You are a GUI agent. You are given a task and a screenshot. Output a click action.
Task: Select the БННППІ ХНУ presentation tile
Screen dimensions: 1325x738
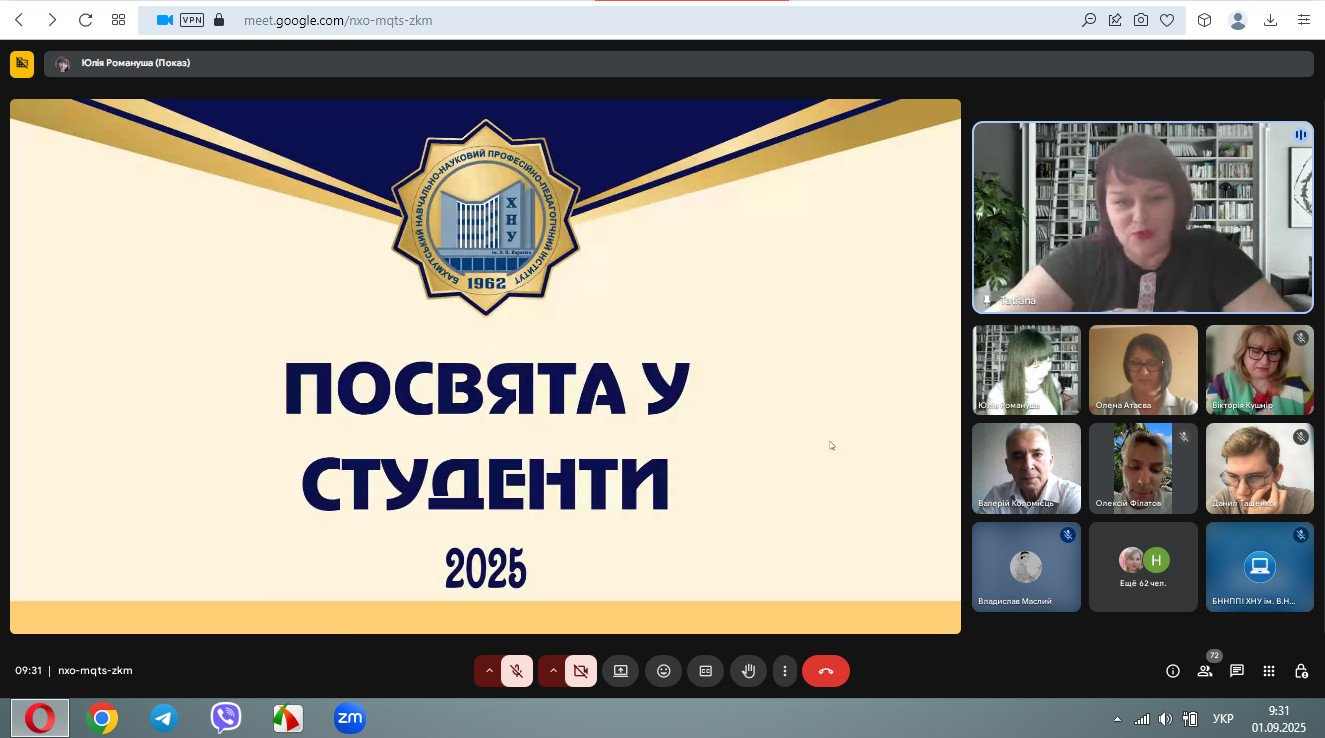pos(1260,567)
